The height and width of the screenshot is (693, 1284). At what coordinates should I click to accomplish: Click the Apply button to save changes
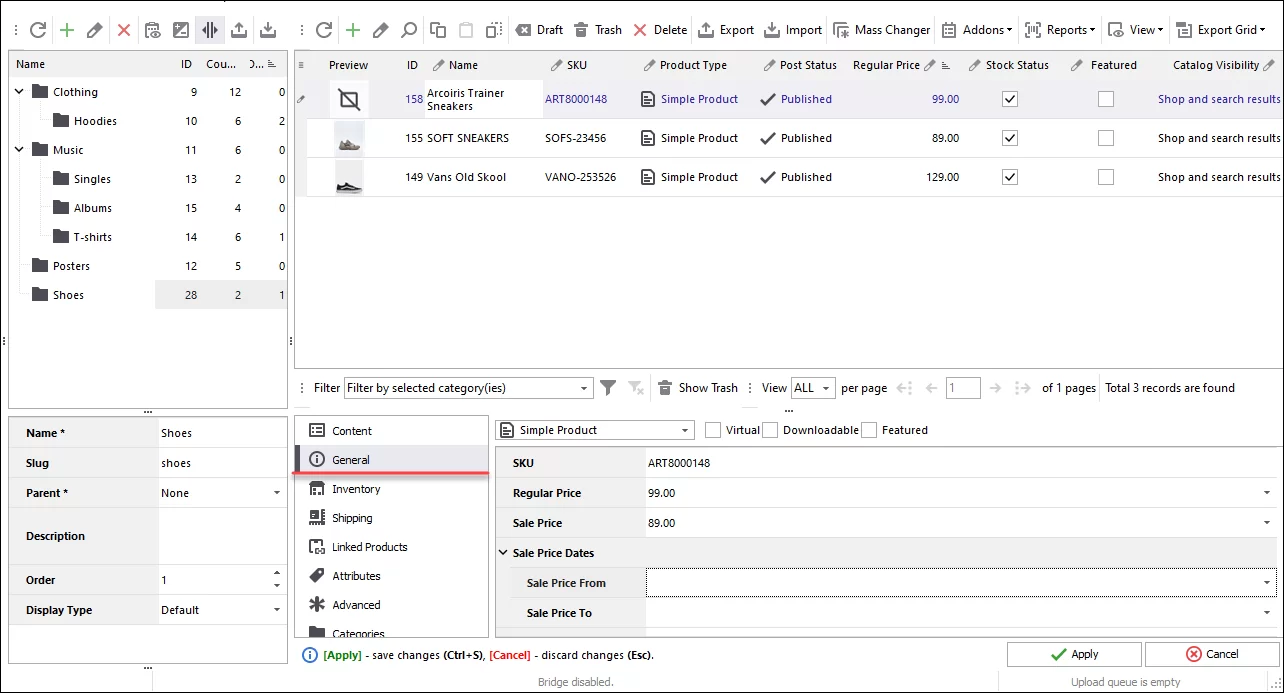[x=1074, y=653]
